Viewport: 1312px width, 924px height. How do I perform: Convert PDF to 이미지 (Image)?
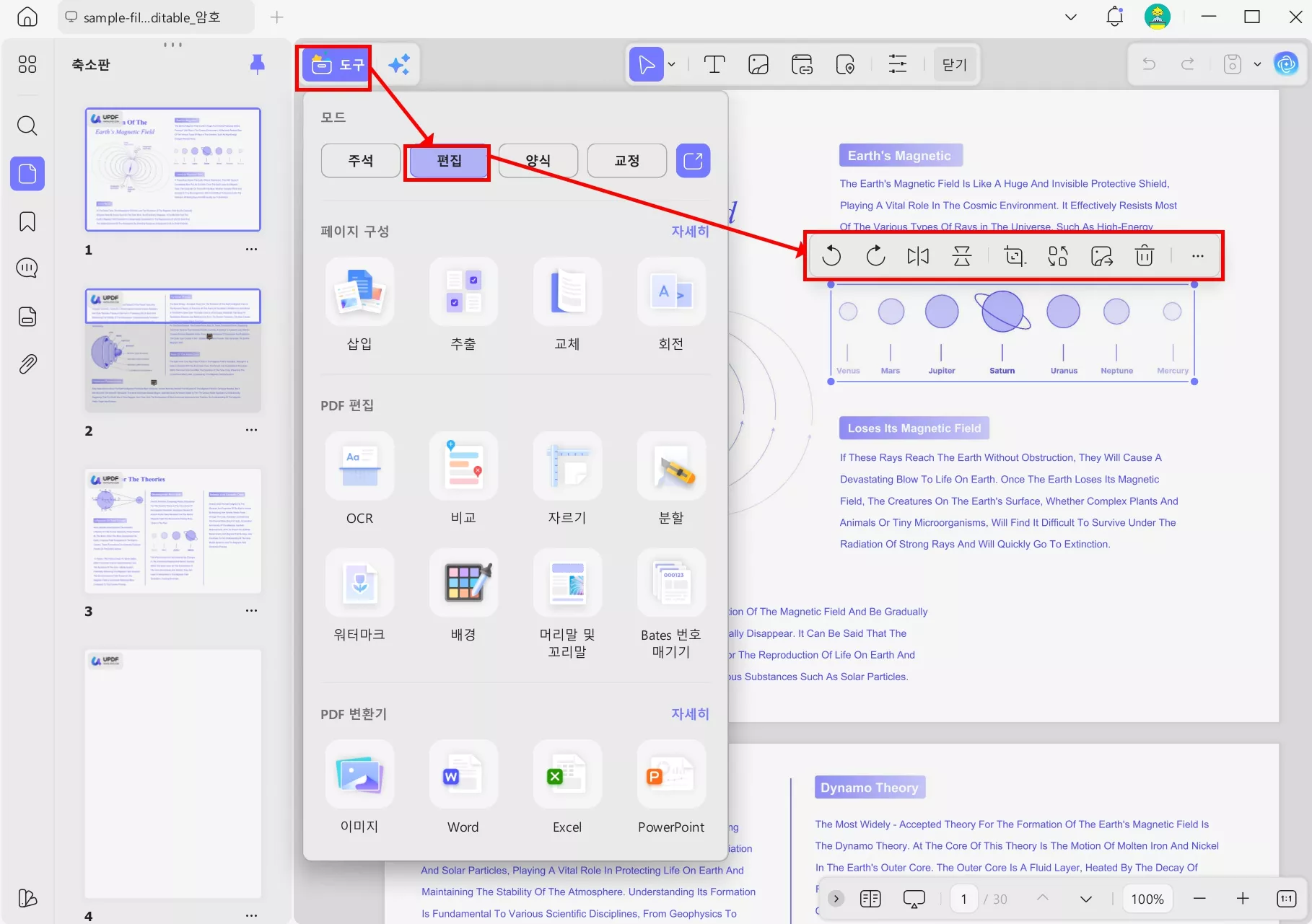tap(359, 788)
